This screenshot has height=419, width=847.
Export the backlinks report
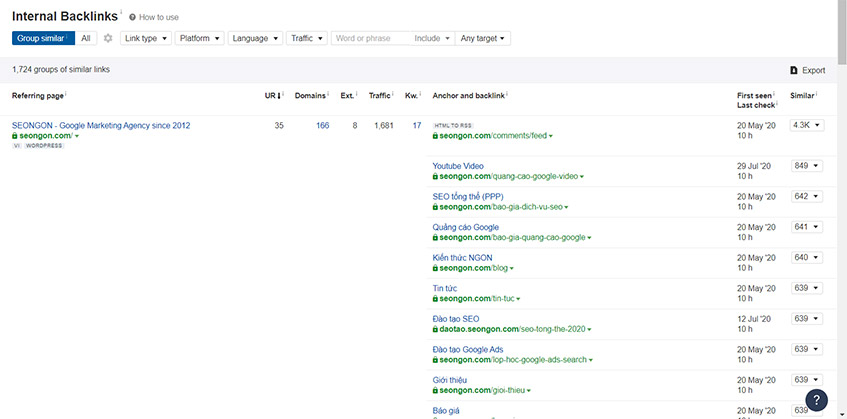point(808,70)
